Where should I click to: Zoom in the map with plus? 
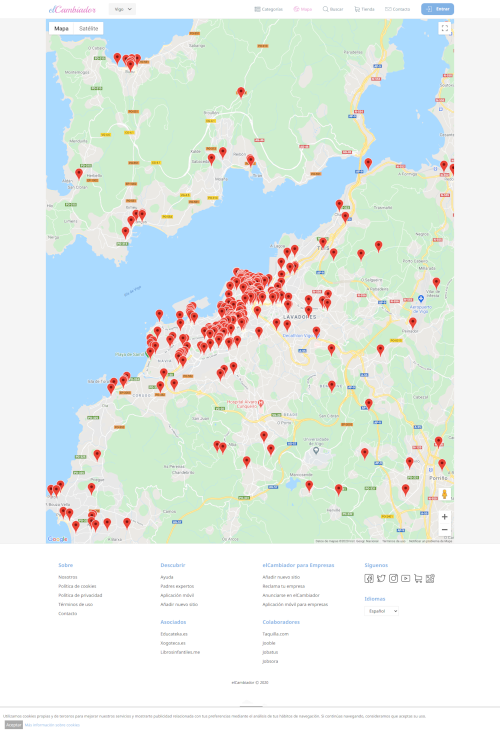tap(445, 517)
